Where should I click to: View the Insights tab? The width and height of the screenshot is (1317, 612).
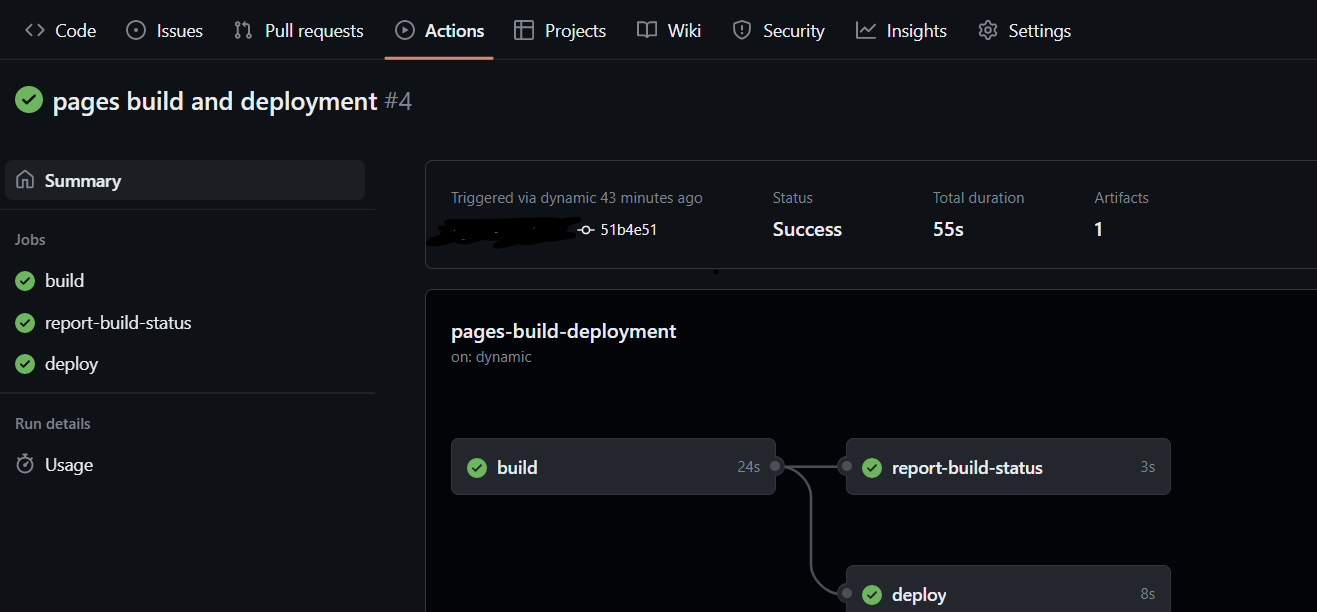901,30
